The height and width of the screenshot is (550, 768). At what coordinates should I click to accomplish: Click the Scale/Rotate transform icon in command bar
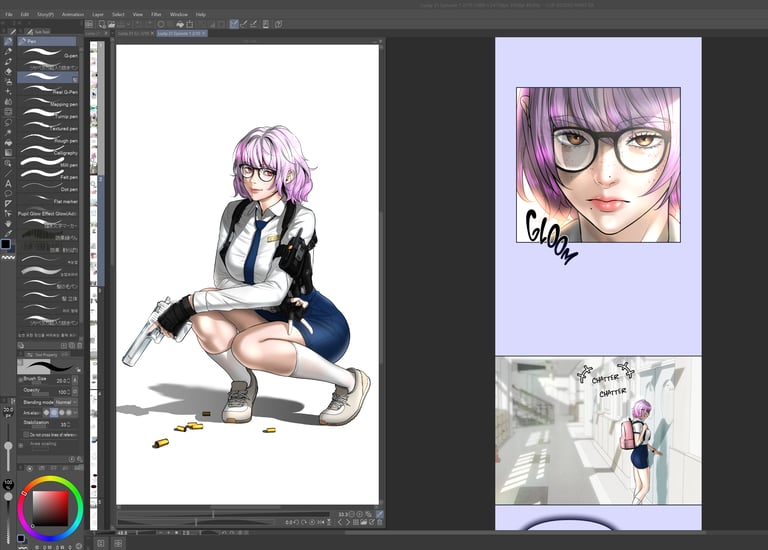click(x=190, y=24)
